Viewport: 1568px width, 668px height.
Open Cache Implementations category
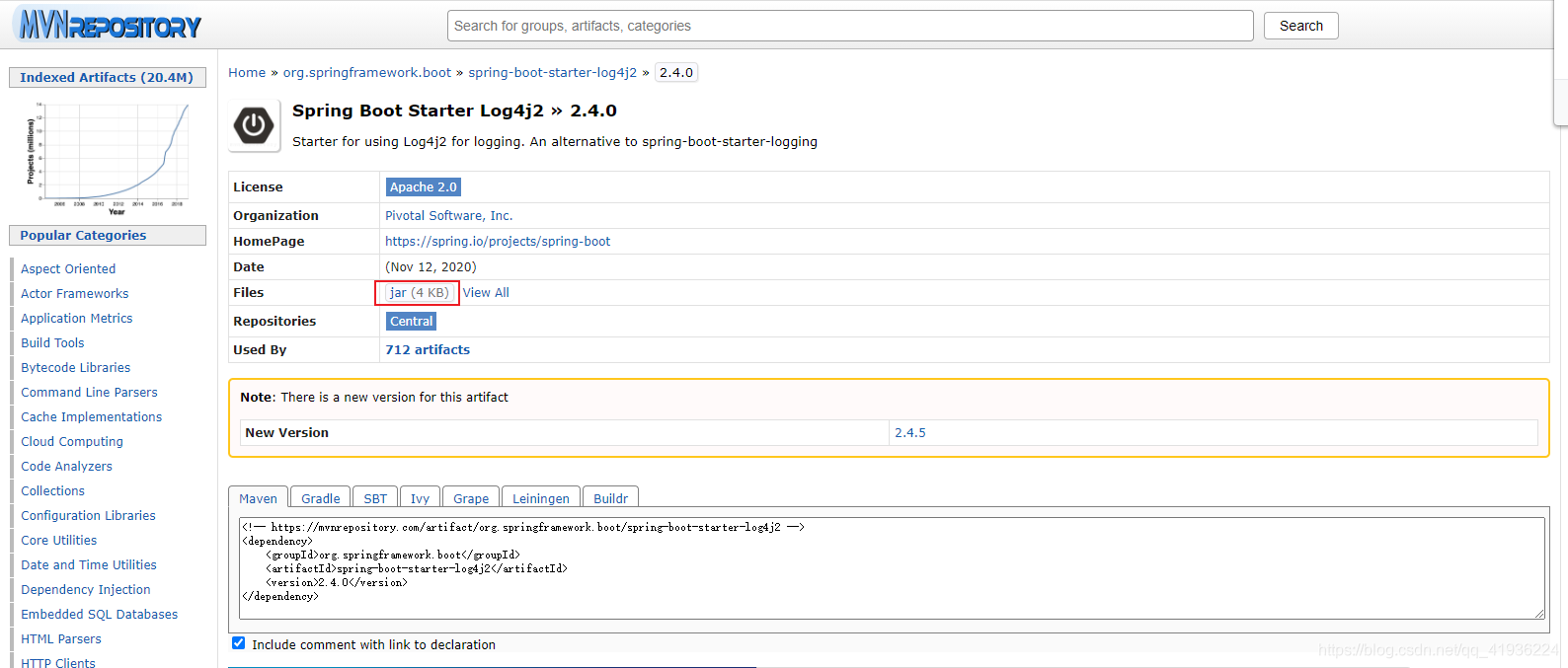(x=92, y=416)
